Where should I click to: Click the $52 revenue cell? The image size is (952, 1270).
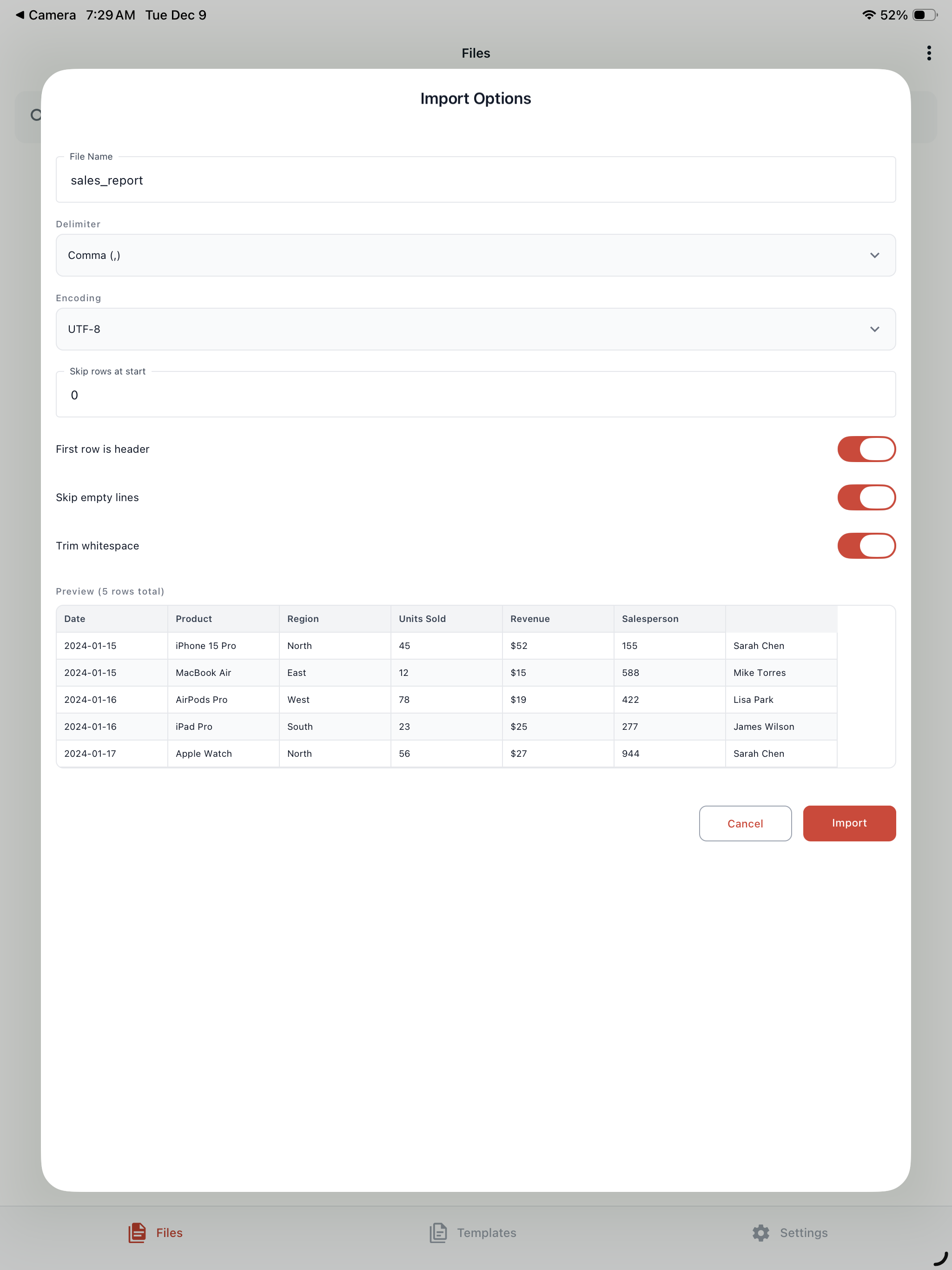[x=557, y=645]
